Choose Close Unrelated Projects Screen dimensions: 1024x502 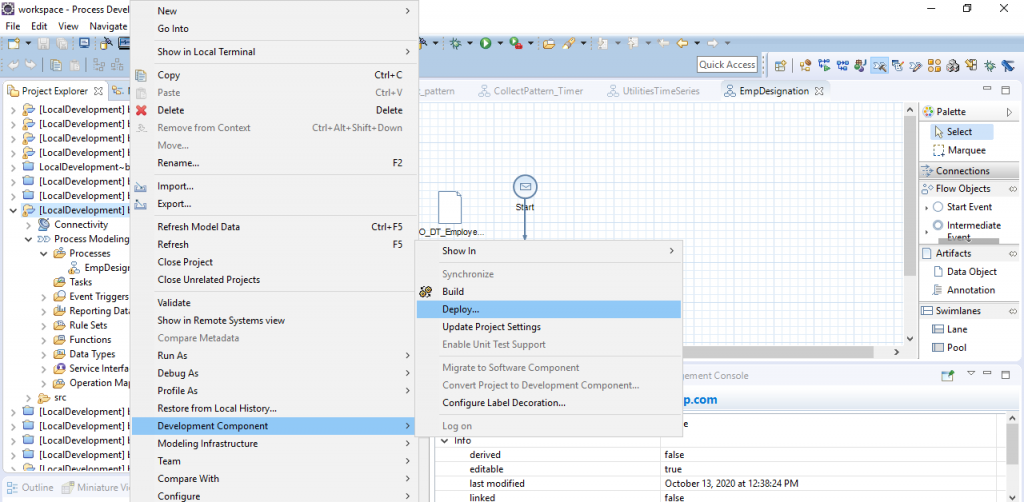(274, 279)
